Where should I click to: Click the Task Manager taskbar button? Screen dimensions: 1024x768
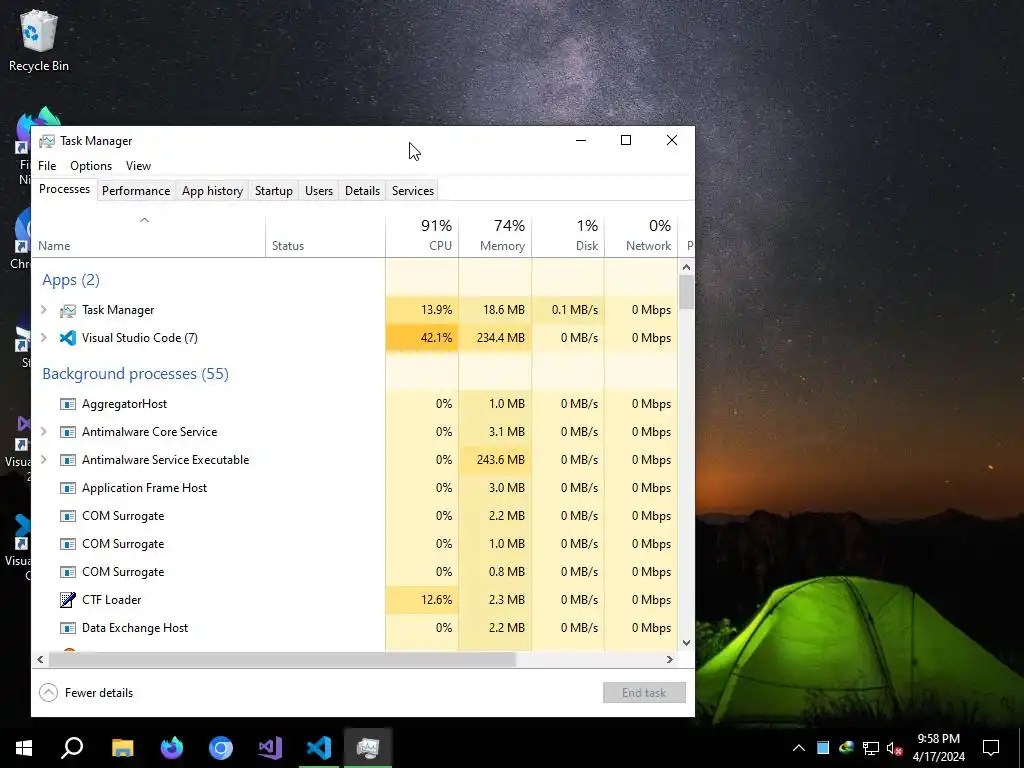(368, 748)
